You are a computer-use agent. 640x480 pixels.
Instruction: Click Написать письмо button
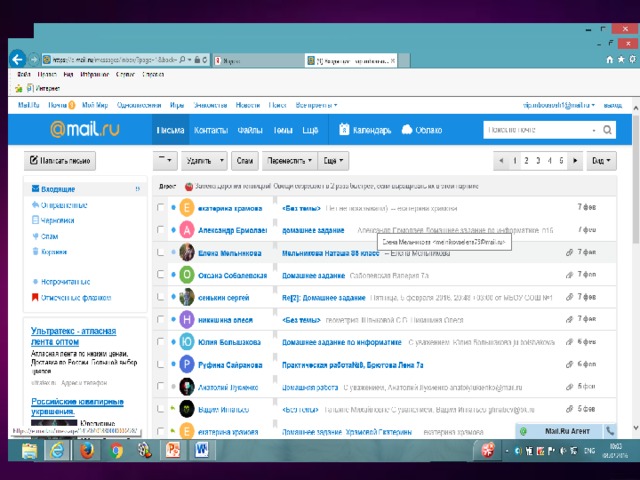point(60,160)
